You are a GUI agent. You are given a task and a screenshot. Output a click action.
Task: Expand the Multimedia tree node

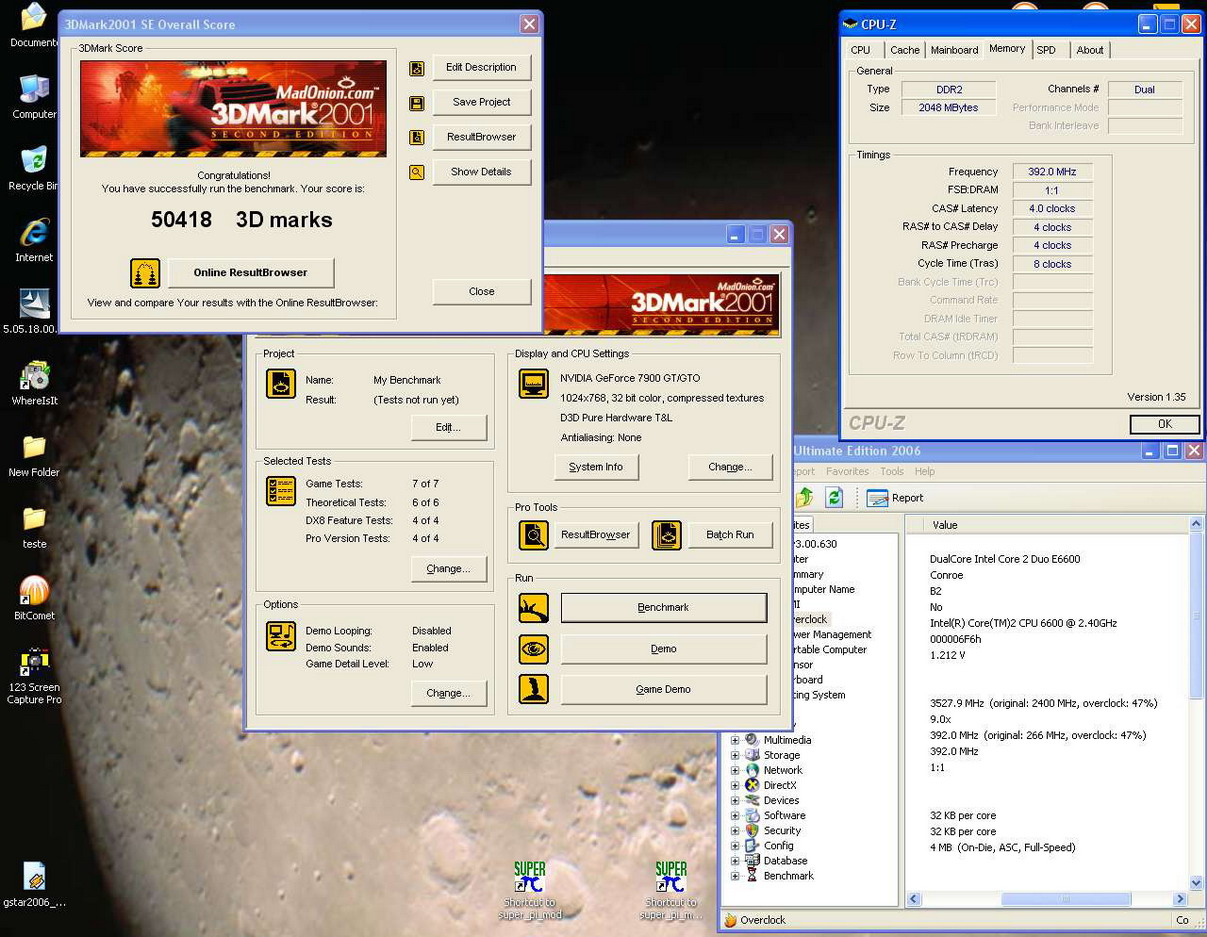pos(735,741)
